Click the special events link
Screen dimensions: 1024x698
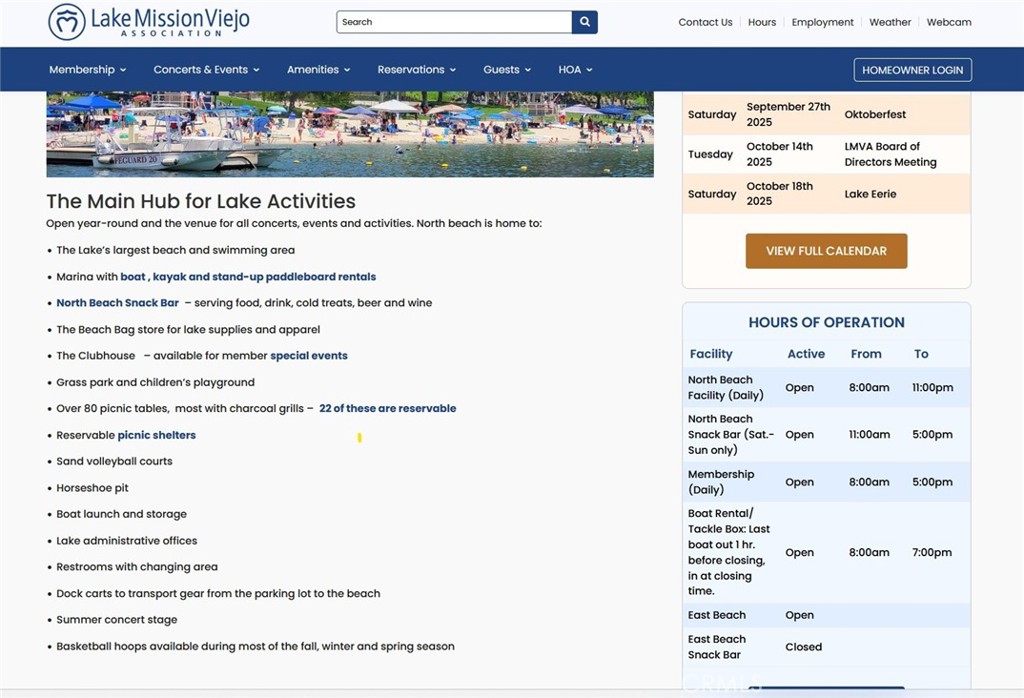[x=309, y=356]
